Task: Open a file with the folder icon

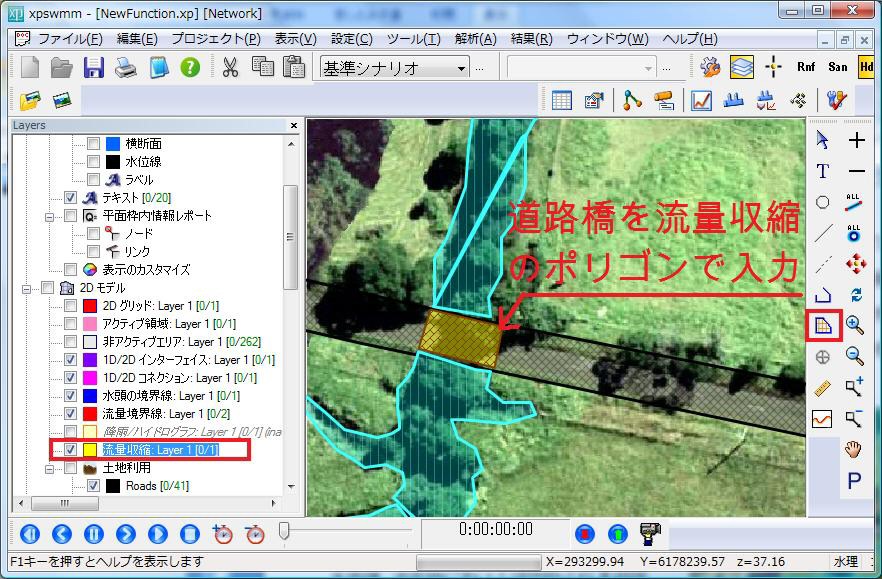Action: click(61, 68)
